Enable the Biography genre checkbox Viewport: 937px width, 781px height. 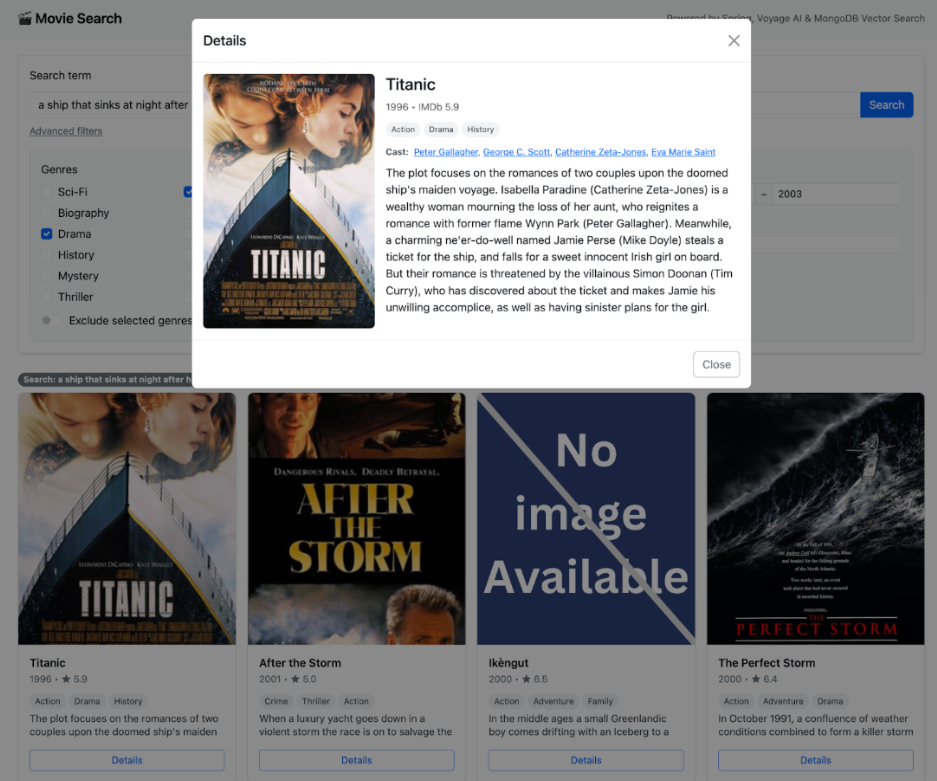[x=47, y=213]
